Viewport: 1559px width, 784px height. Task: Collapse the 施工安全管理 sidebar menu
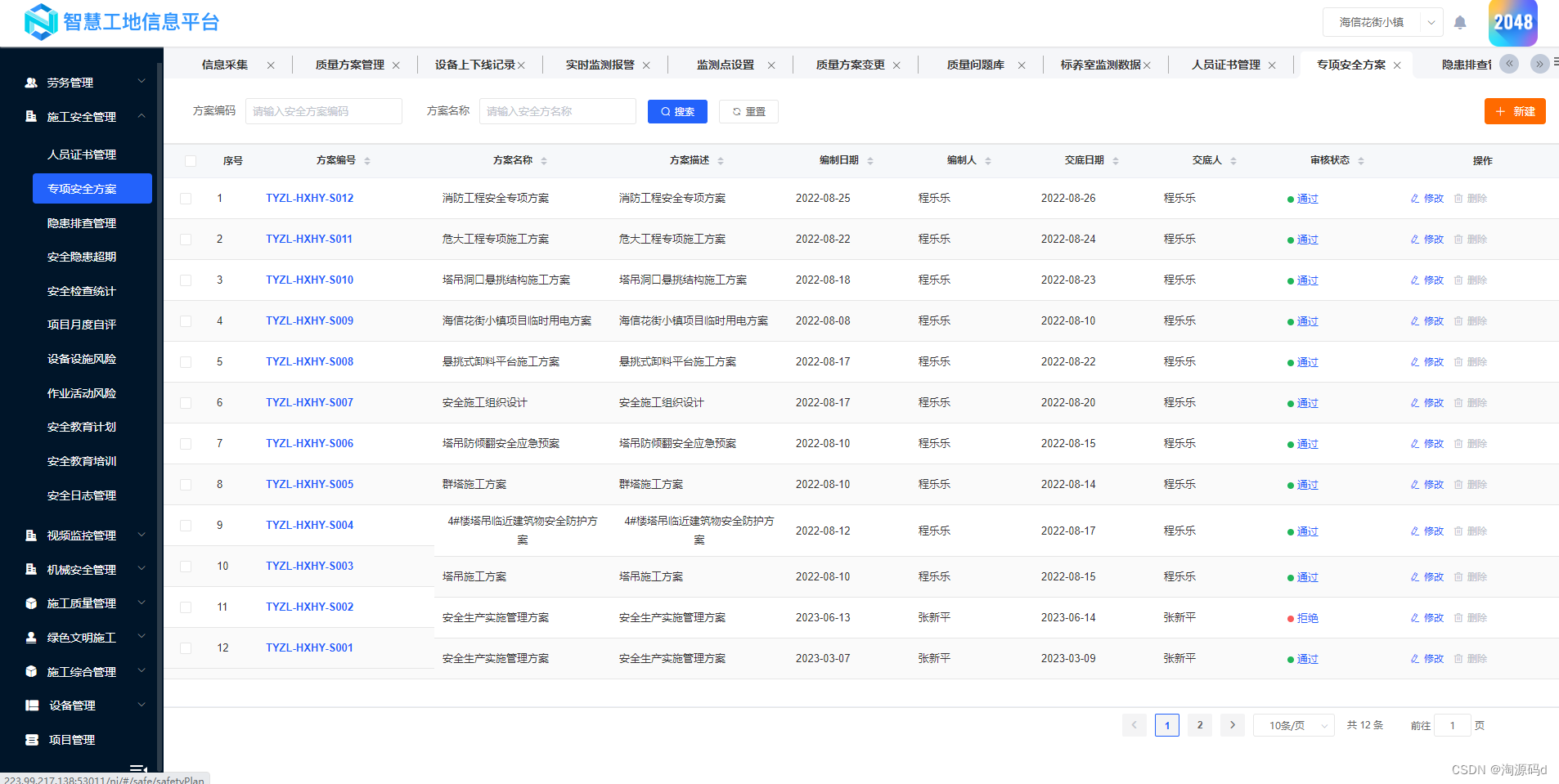[x=82, y=117]
